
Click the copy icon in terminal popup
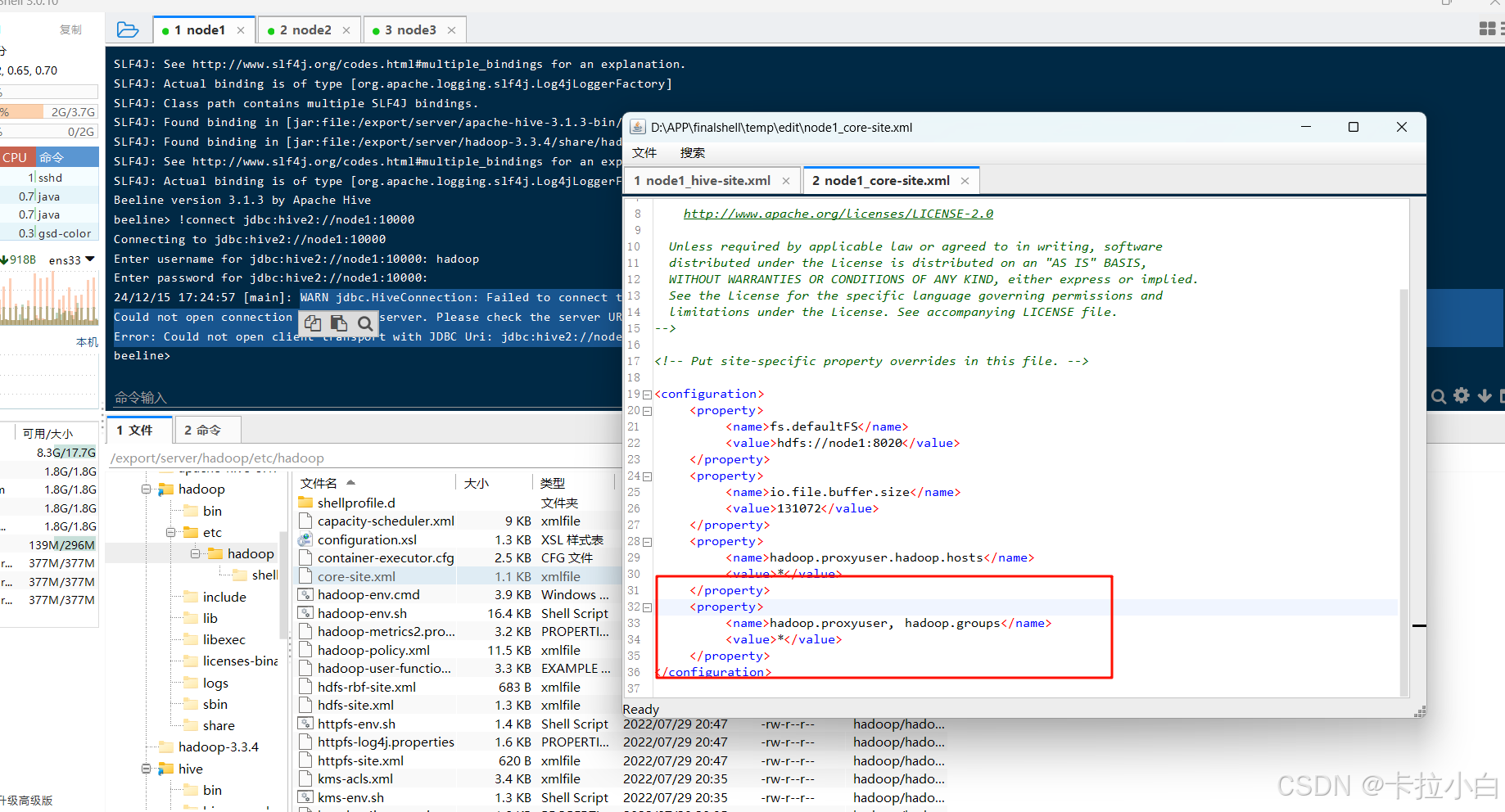click(313, 323)
